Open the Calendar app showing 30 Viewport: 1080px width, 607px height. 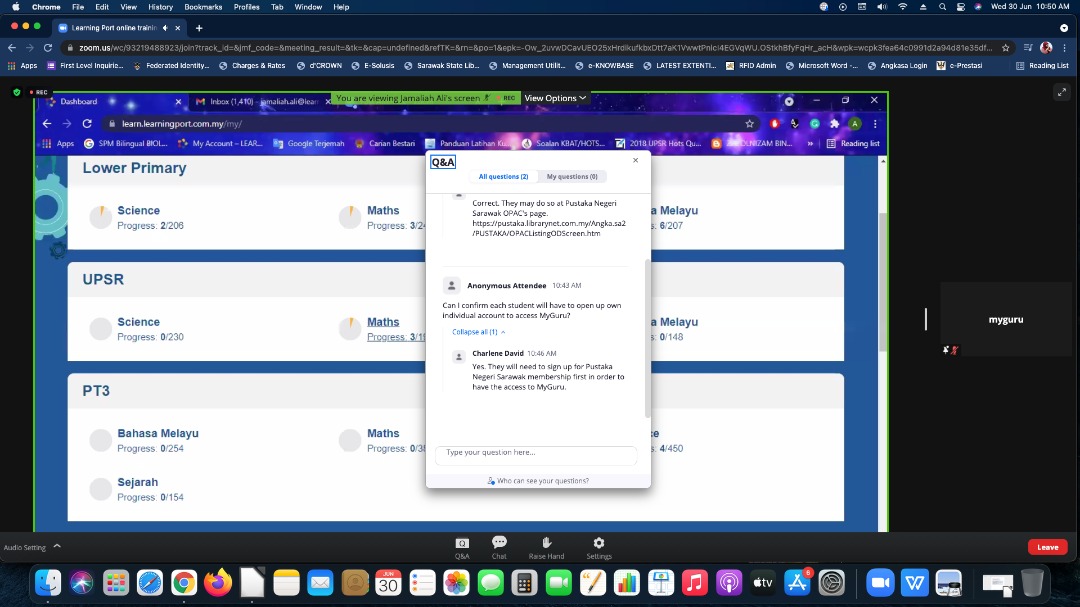pyautogui.click(x=388, y=583)
